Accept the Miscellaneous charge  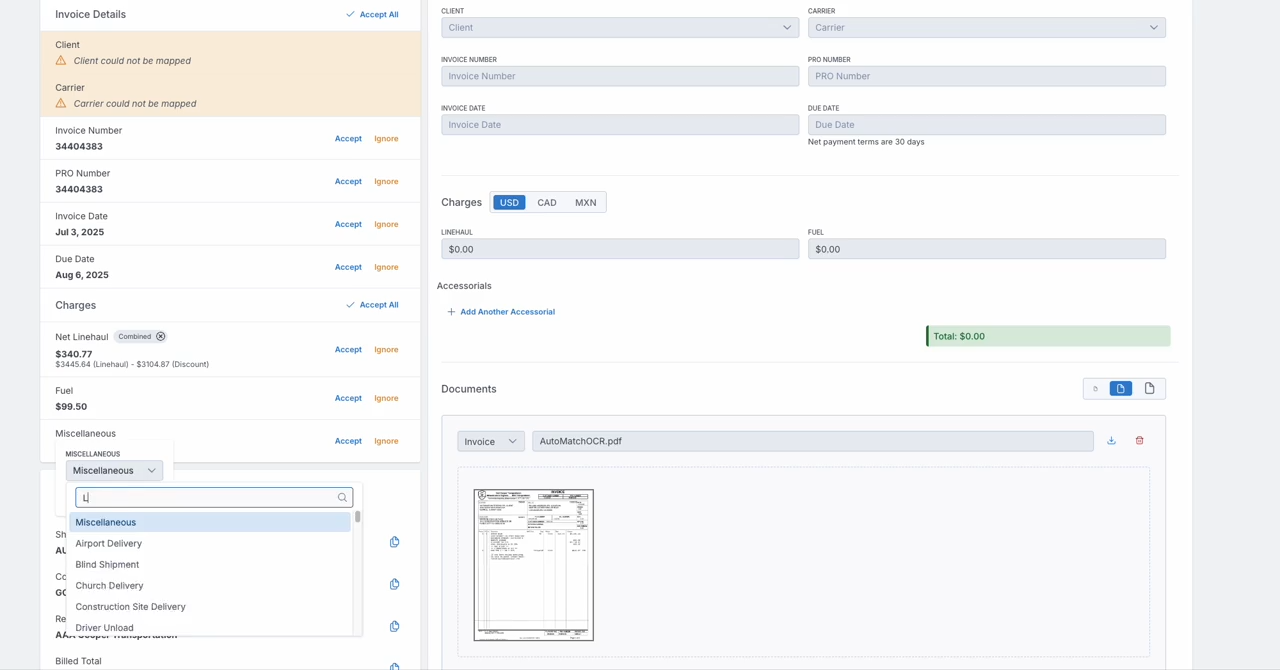[x=348, y=441]
